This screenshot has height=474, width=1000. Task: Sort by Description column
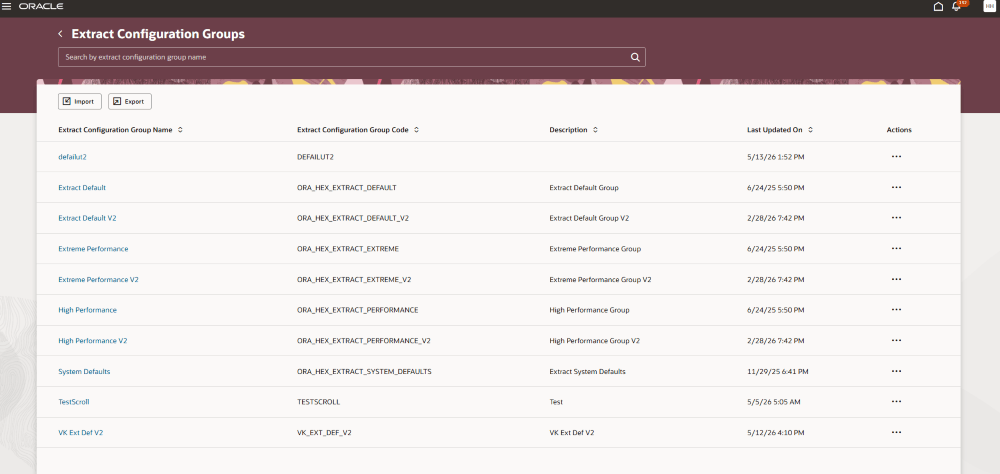click(595, 130)
